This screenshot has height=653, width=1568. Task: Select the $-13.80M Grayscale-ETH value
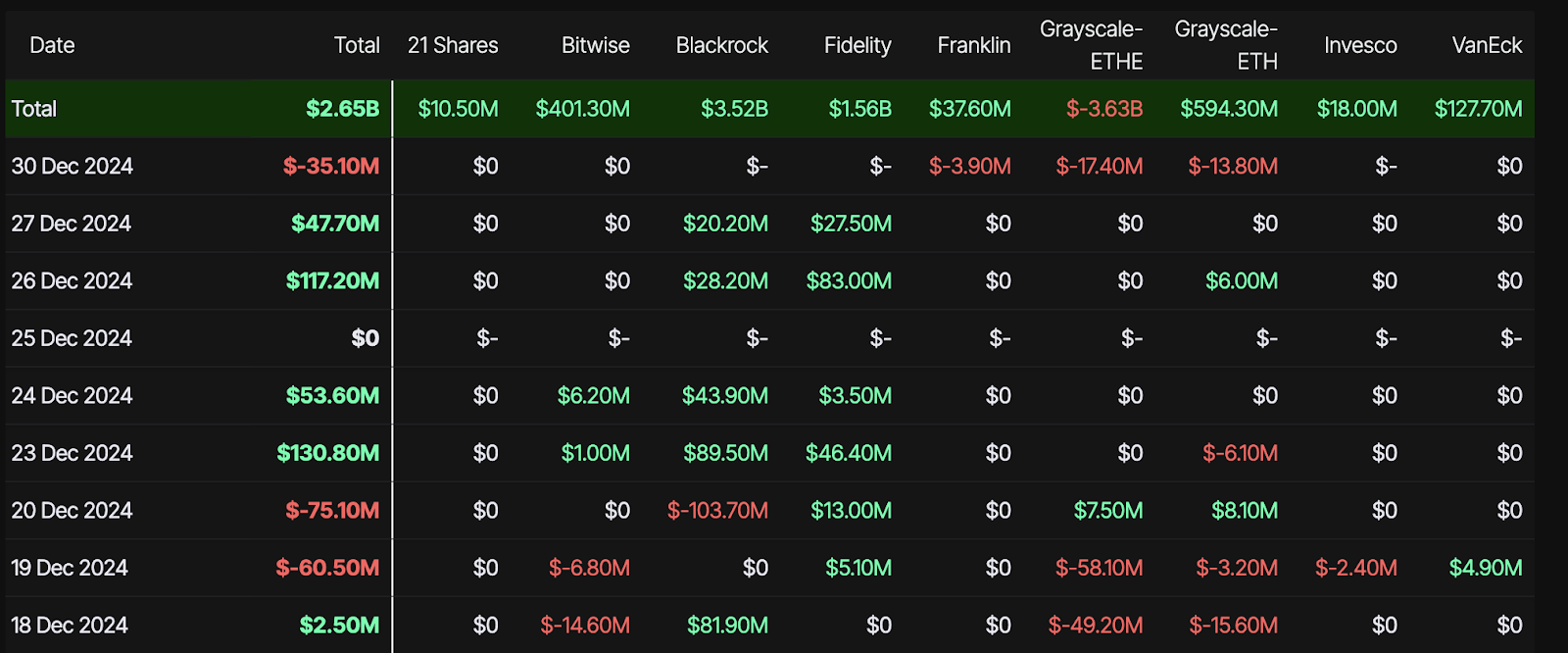(x=1233, y=166)
